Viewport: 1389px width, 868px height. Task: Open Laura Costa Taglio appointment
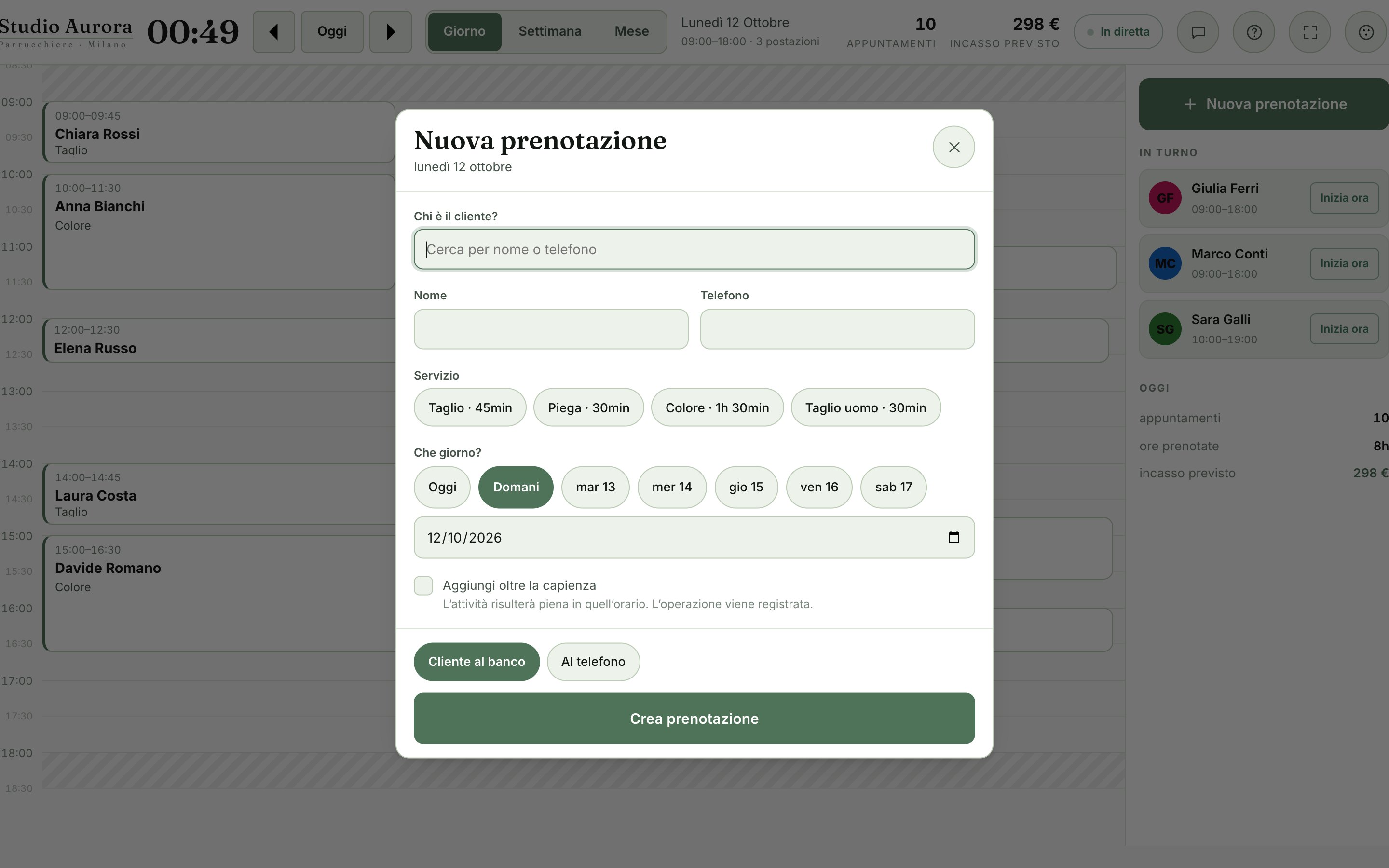click(x=218, y=494)
